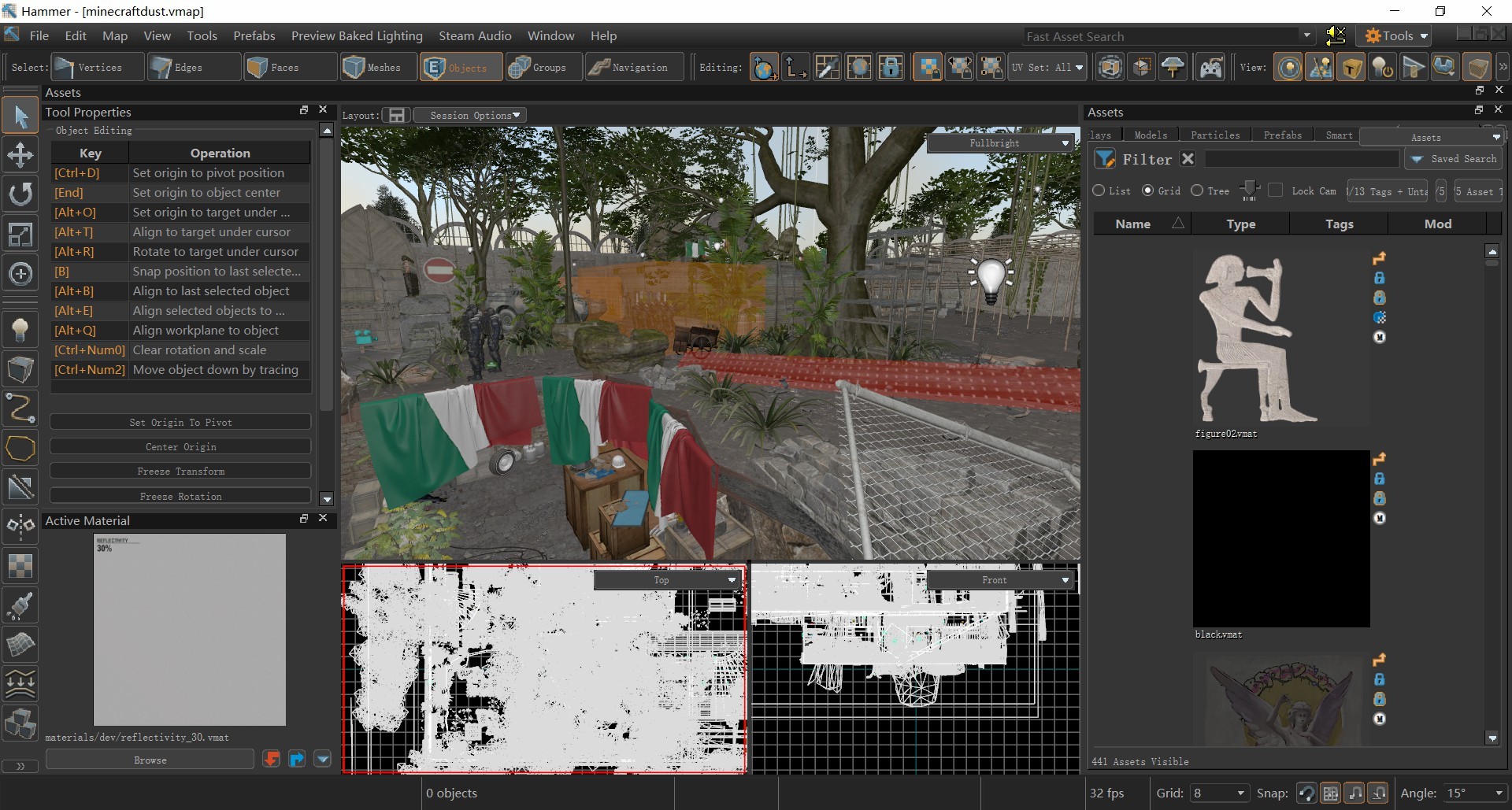Activate the Rotate tool in left sidebar
Image resolution: width=1512 pixels, height=810 pixels.
[20, 194]
